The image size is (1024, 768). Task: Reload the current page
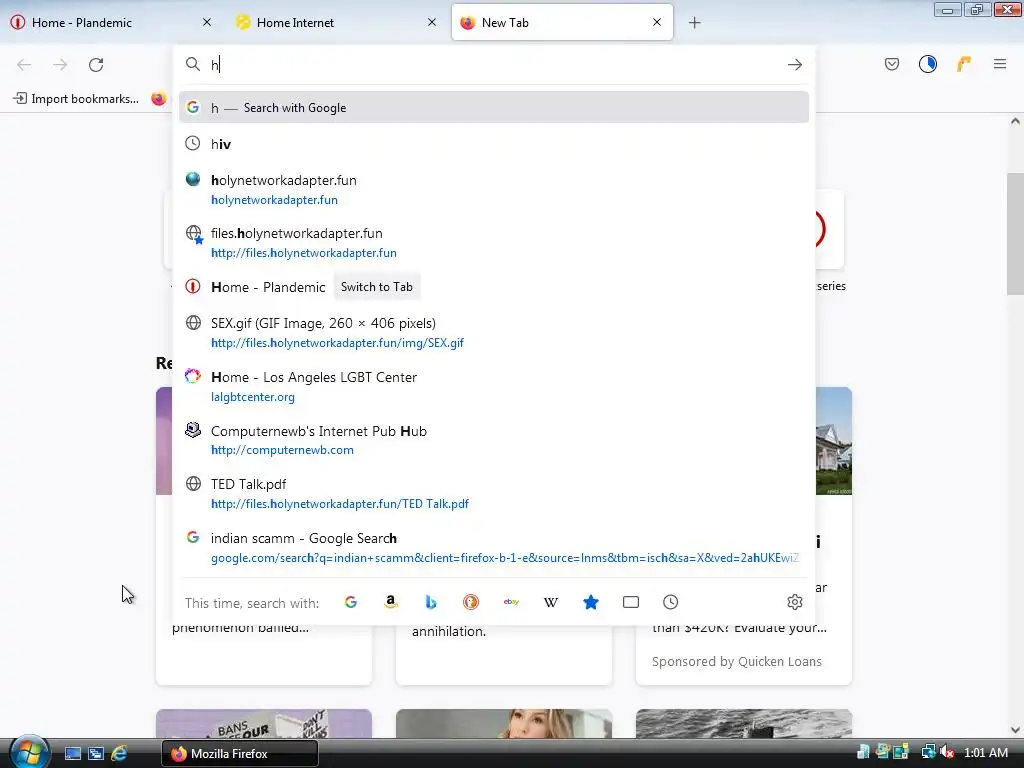coord(96,65)
